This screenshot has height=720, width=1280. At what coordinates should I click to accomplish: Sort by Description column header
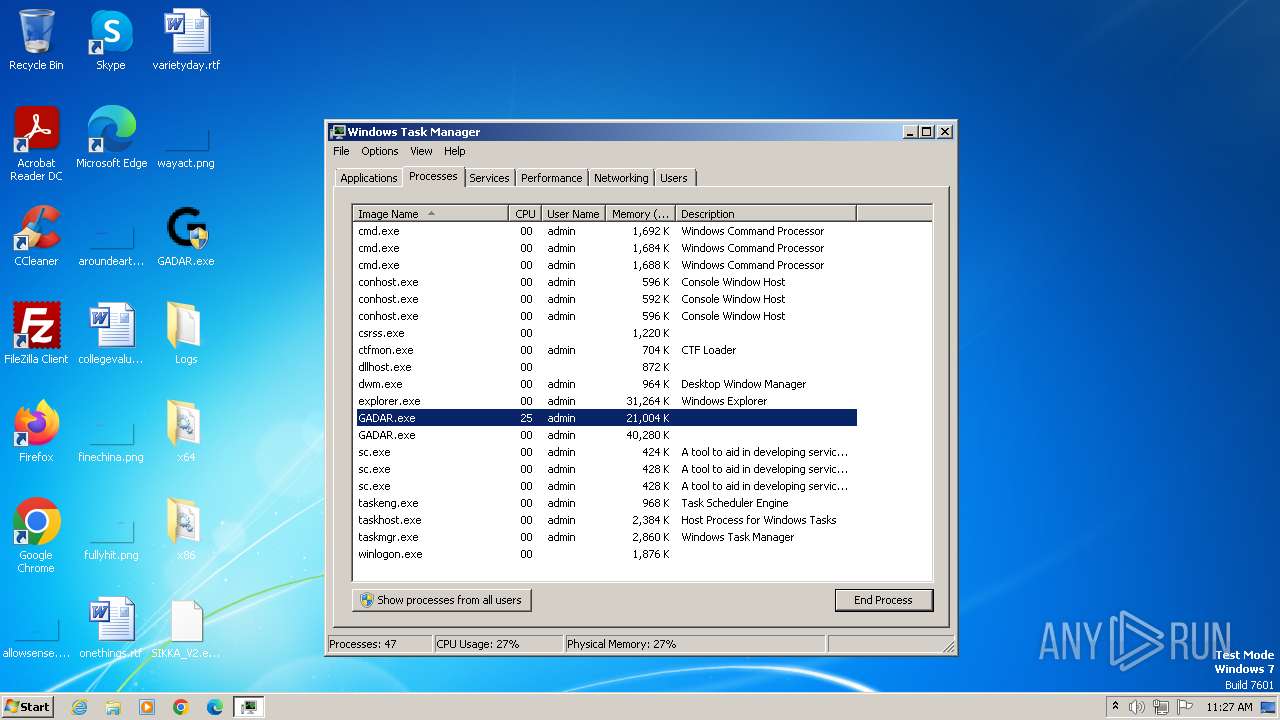tap(766, 213)
